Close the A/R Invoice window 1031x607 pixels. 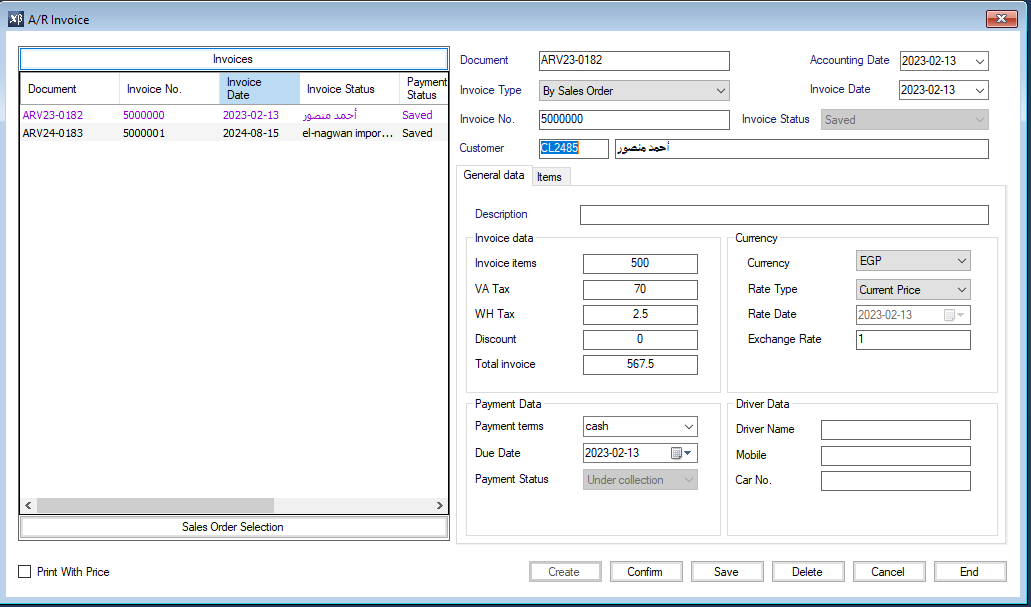(1001, 19)
